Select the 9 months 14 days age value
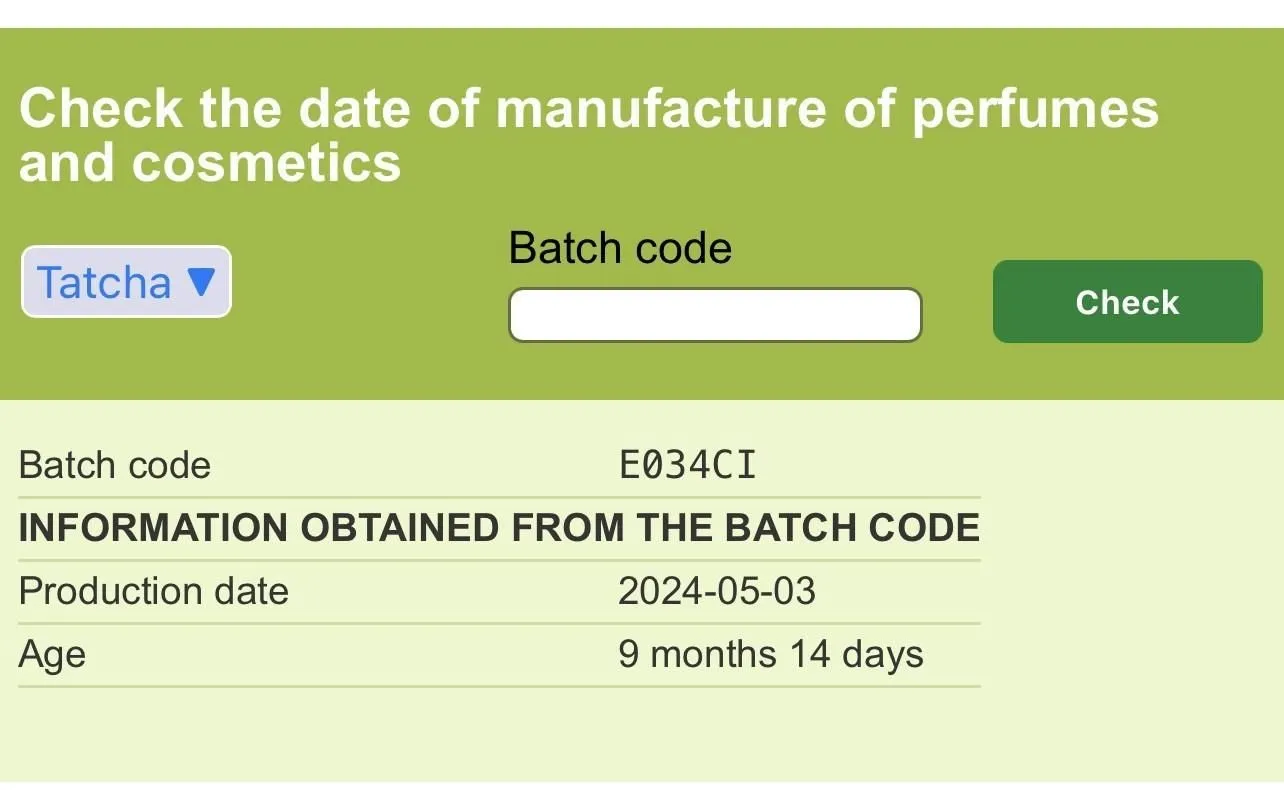Screen dimensions: 1284x790 pyautogui.click(x=771, y=654)
